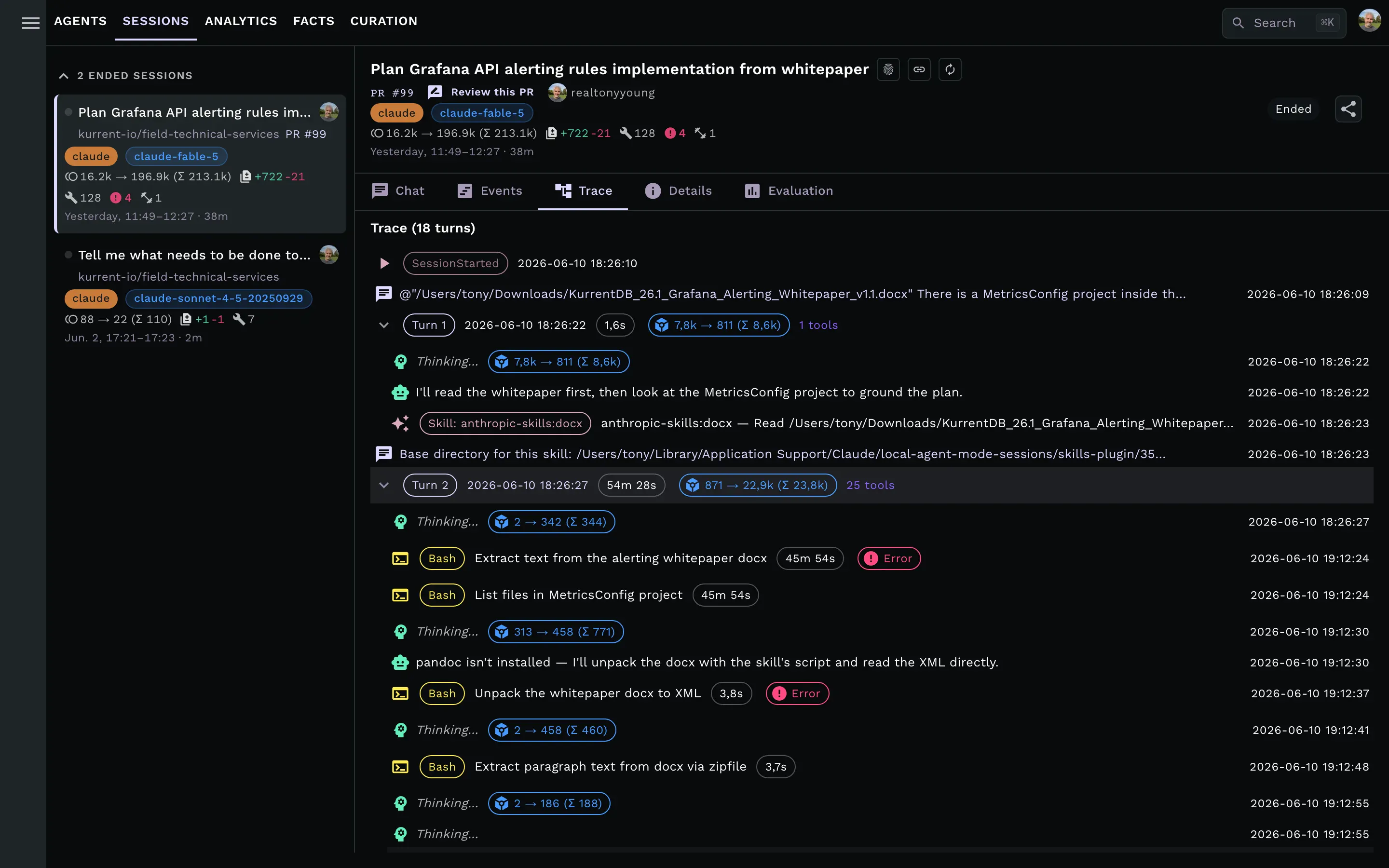The image size is (1389, 868).
Task: Open the Sessions tab
Action: (x=156, y=21)
